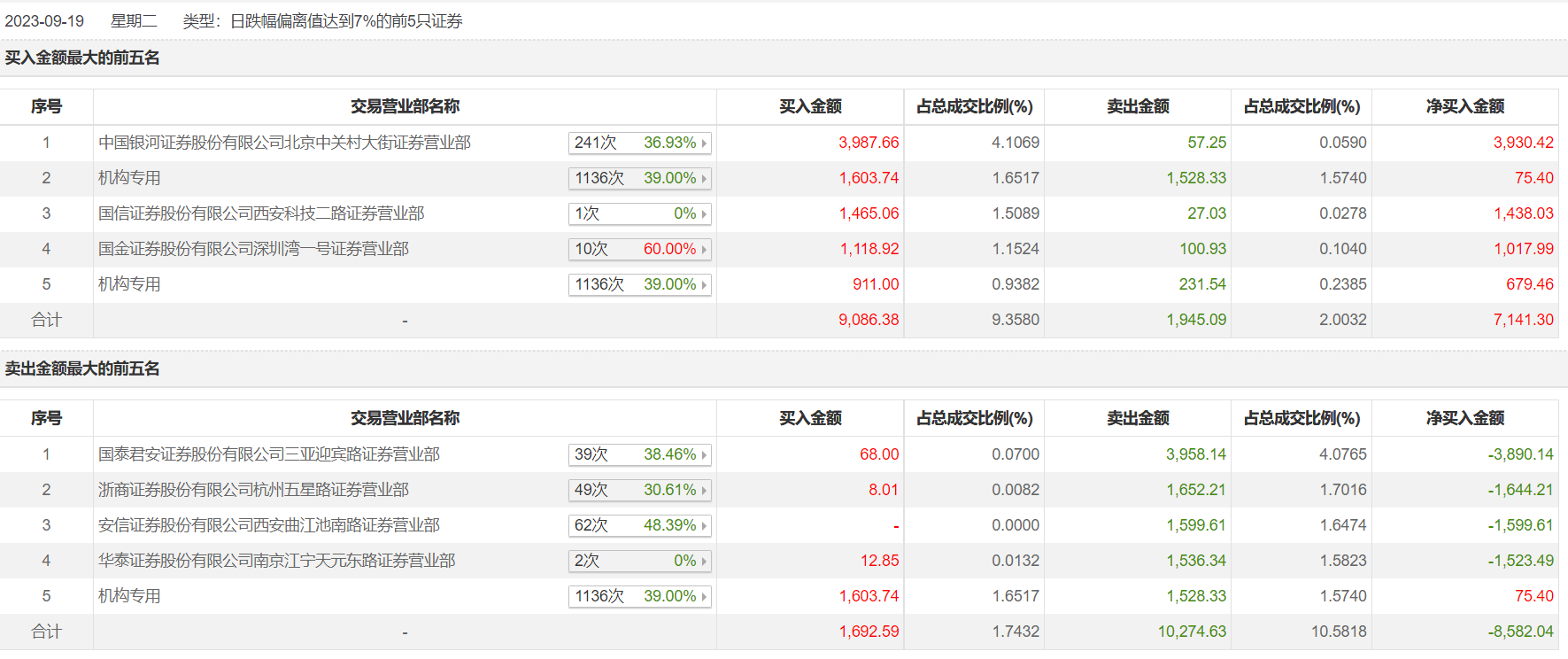
Task: Expand the 1次 0% stats box
Action: tap(639, 213)
